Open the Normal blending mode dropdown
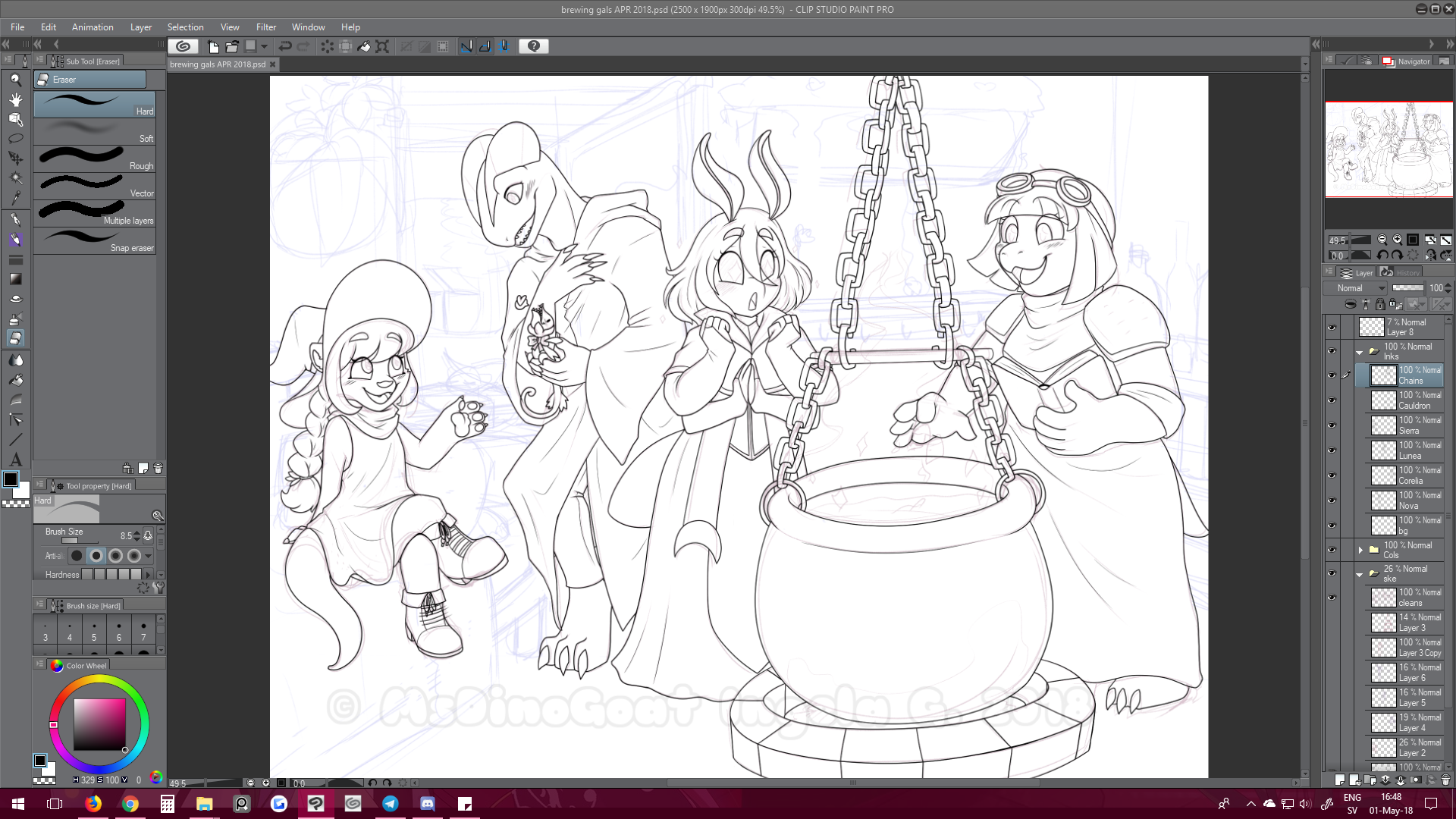The height and width of the screenshot is (819, 1456). click(x=1356, y=288)
